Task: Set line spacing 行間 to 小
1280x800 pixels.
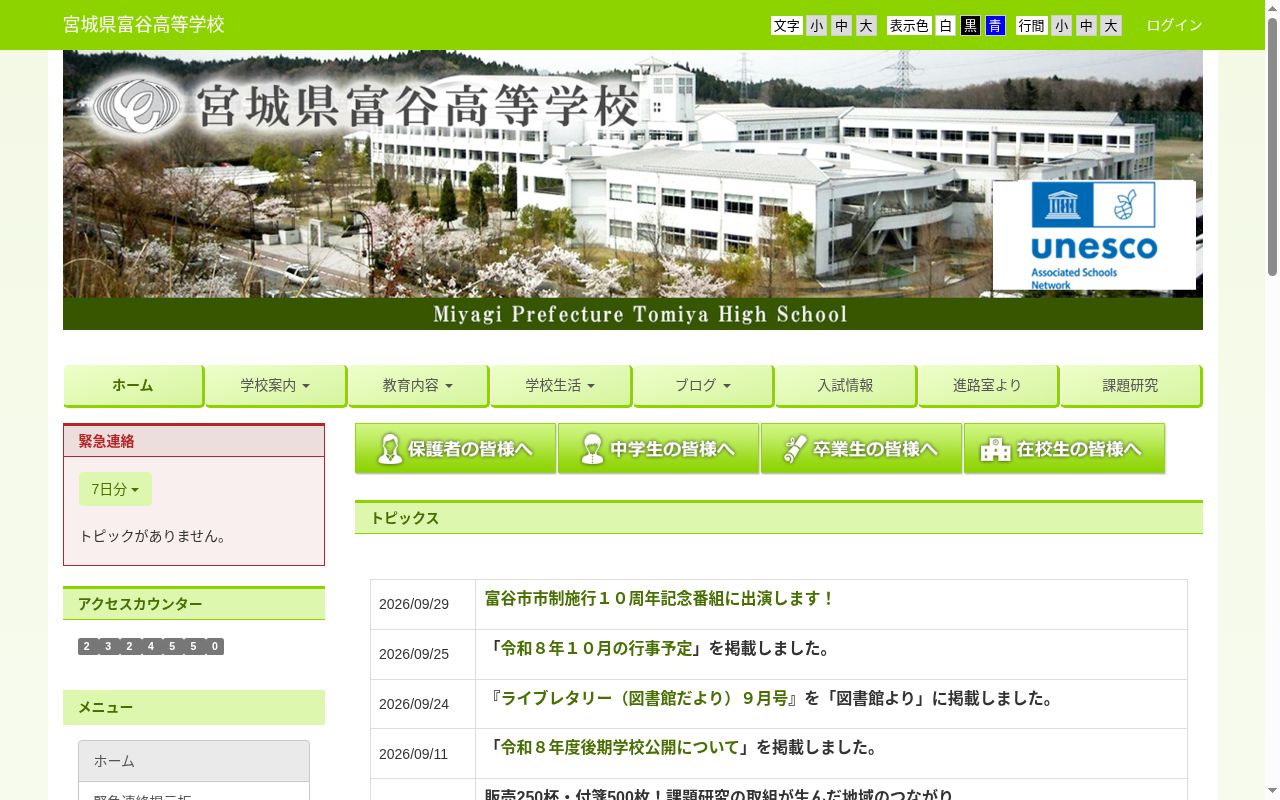Action: pos(1061,26)
